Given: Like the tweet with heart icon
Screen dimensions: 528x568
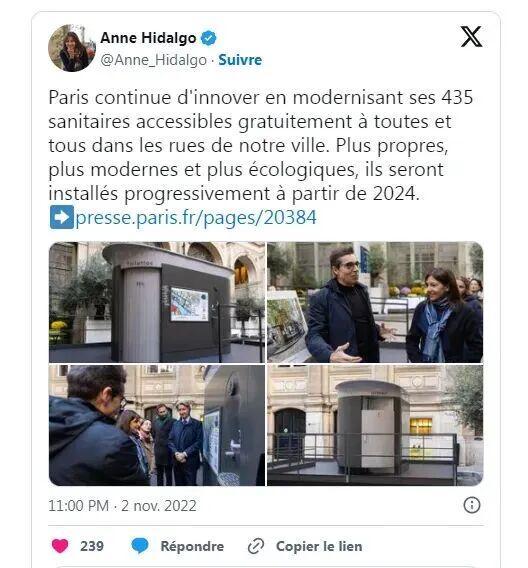Looking at the screenshot, I should [60, 546].
